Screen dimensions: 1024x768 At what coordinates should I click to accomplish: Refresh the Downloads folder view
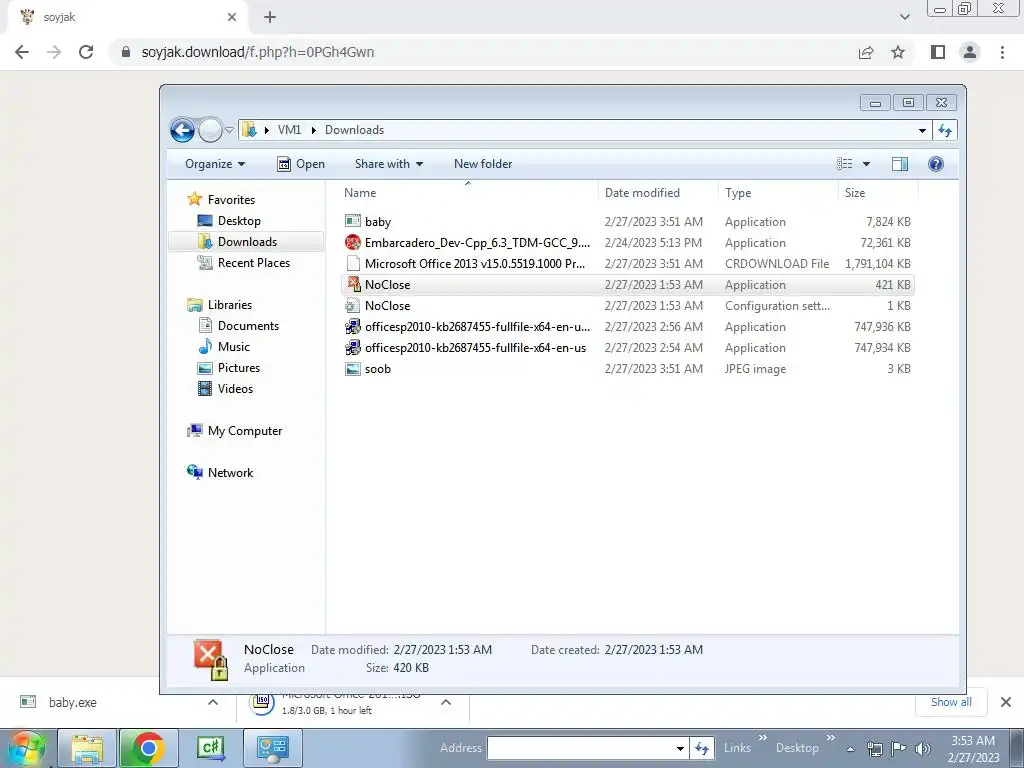(944, 130)
